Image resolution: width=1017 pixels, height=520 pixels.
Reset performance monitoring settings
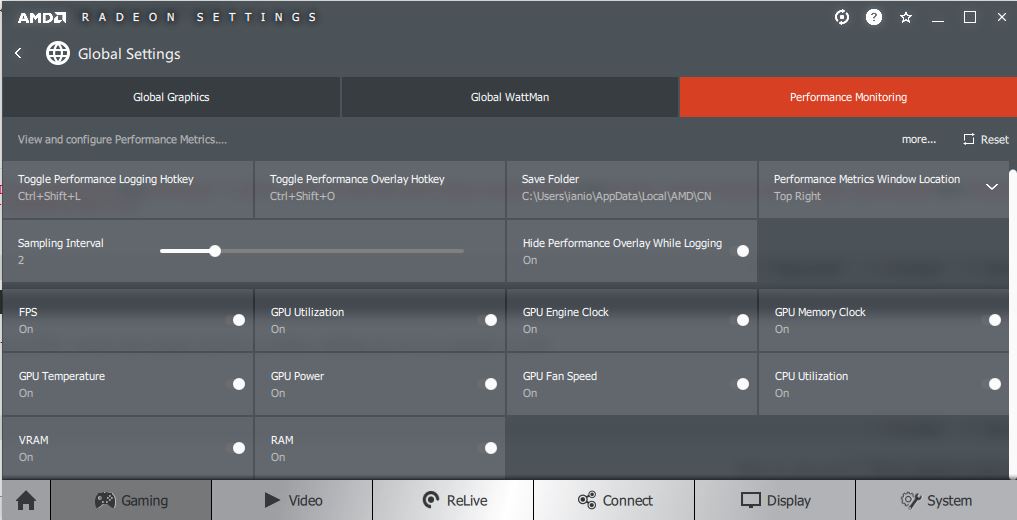tap(985, 140)
